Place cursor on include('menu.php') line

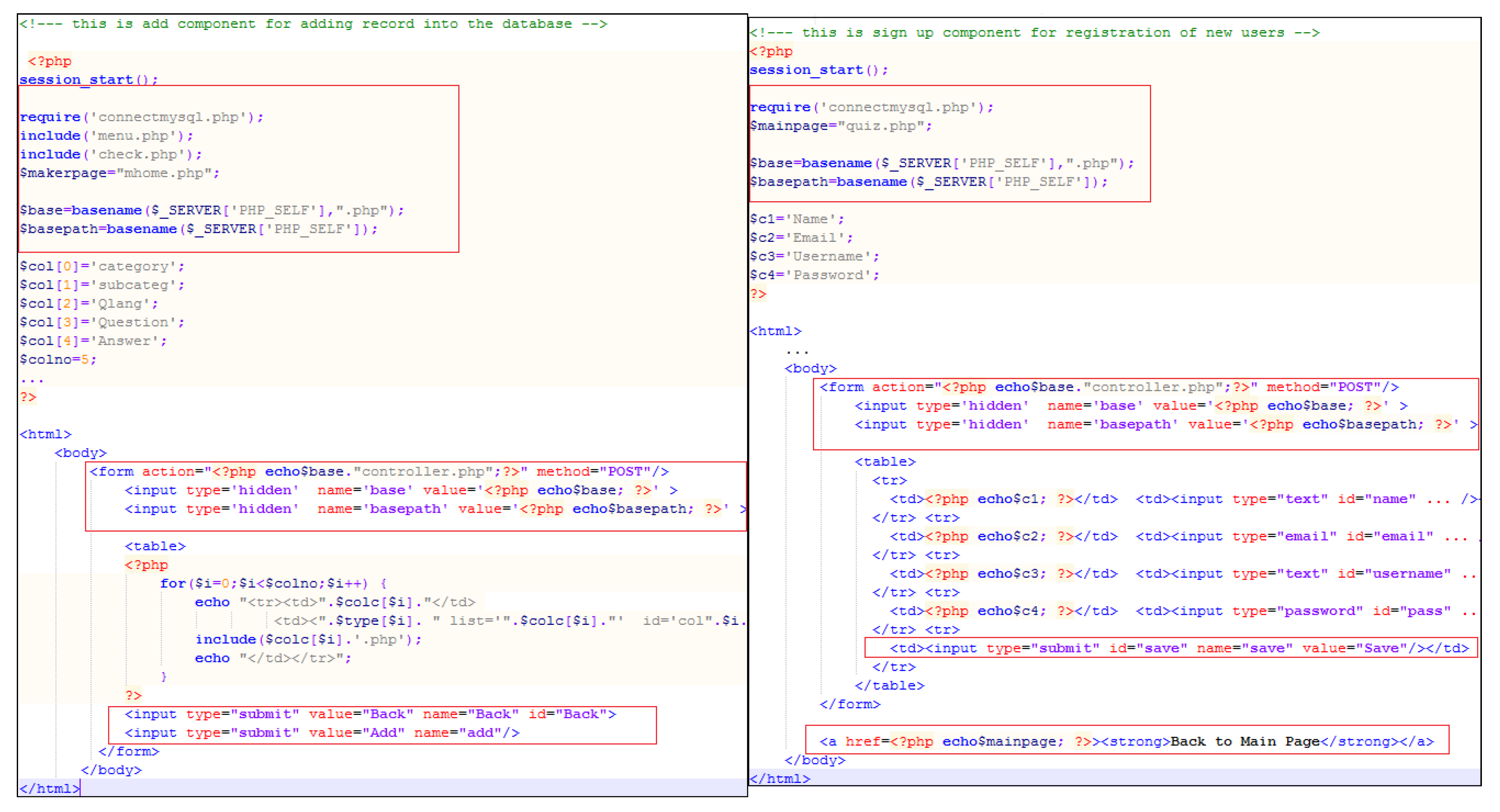(x=106, y=135)
